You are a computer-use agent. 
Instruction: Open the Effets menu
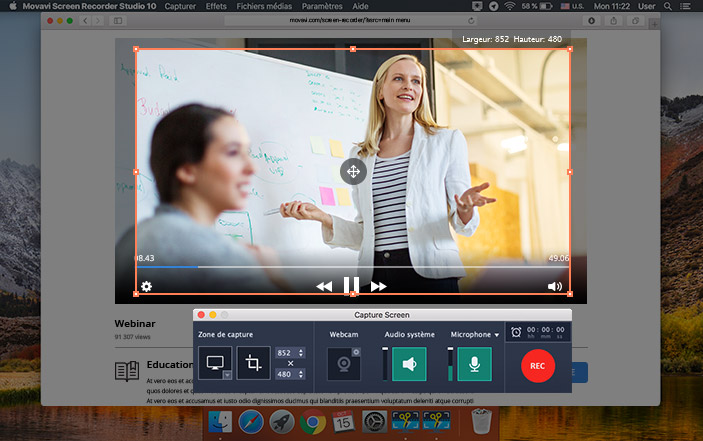point(215,6)
